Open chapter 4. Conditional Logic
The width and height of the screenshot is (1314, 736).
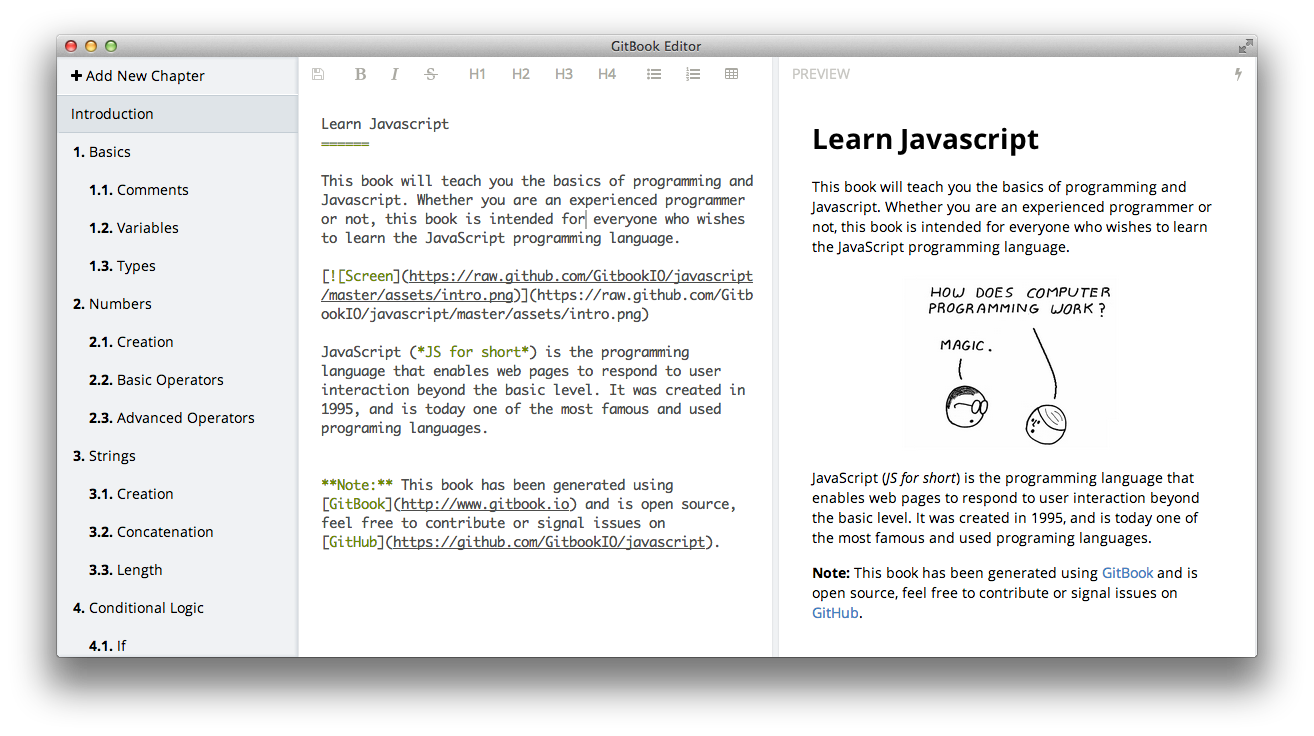178,608
